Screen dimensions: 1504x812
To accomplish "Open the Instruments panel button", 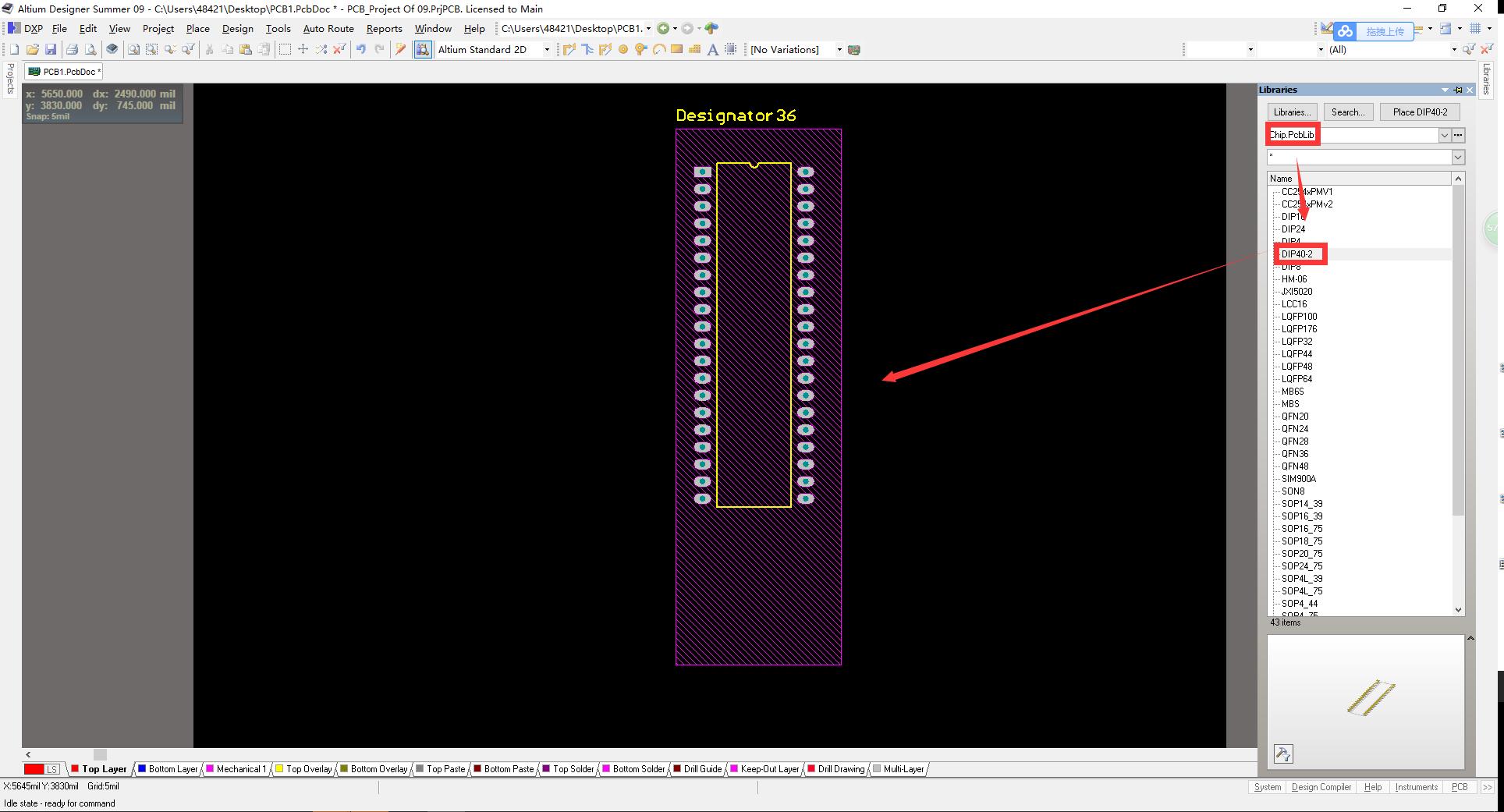I will tap(1416, 787).
